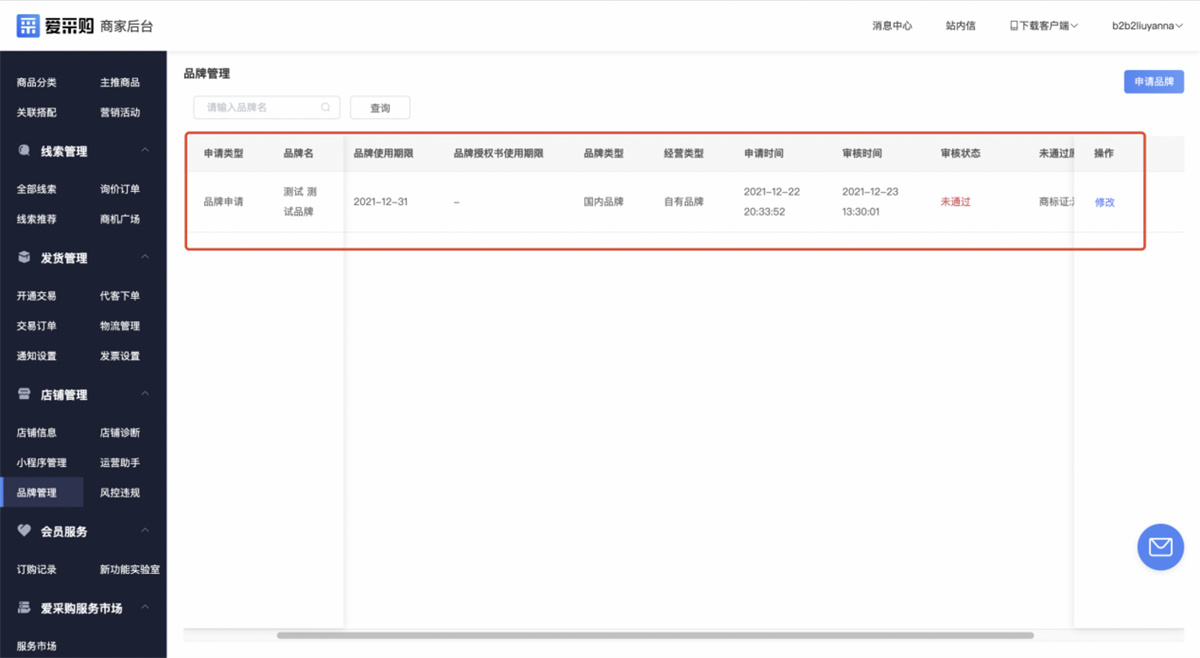Open 全部线索 menu item
This screenshot has width=1200, height=658.
tap(37, 189)
